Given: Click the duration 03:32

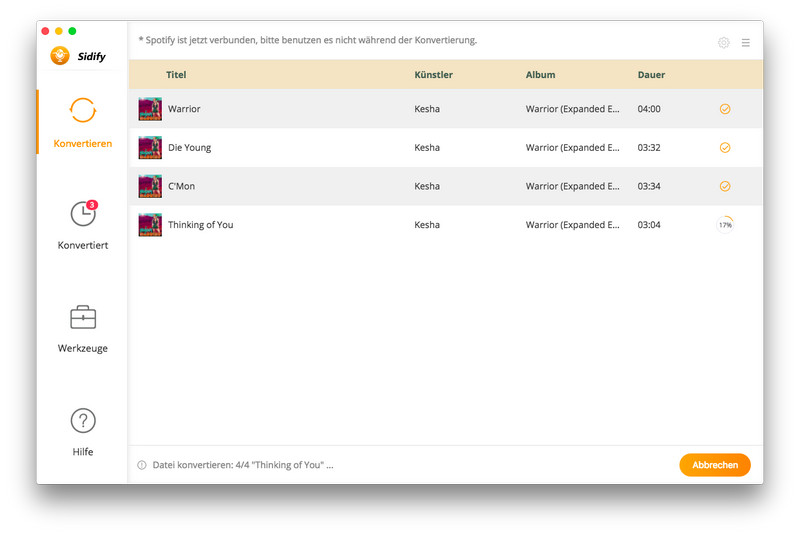Looking at the screenshot, I should [649, 148].
